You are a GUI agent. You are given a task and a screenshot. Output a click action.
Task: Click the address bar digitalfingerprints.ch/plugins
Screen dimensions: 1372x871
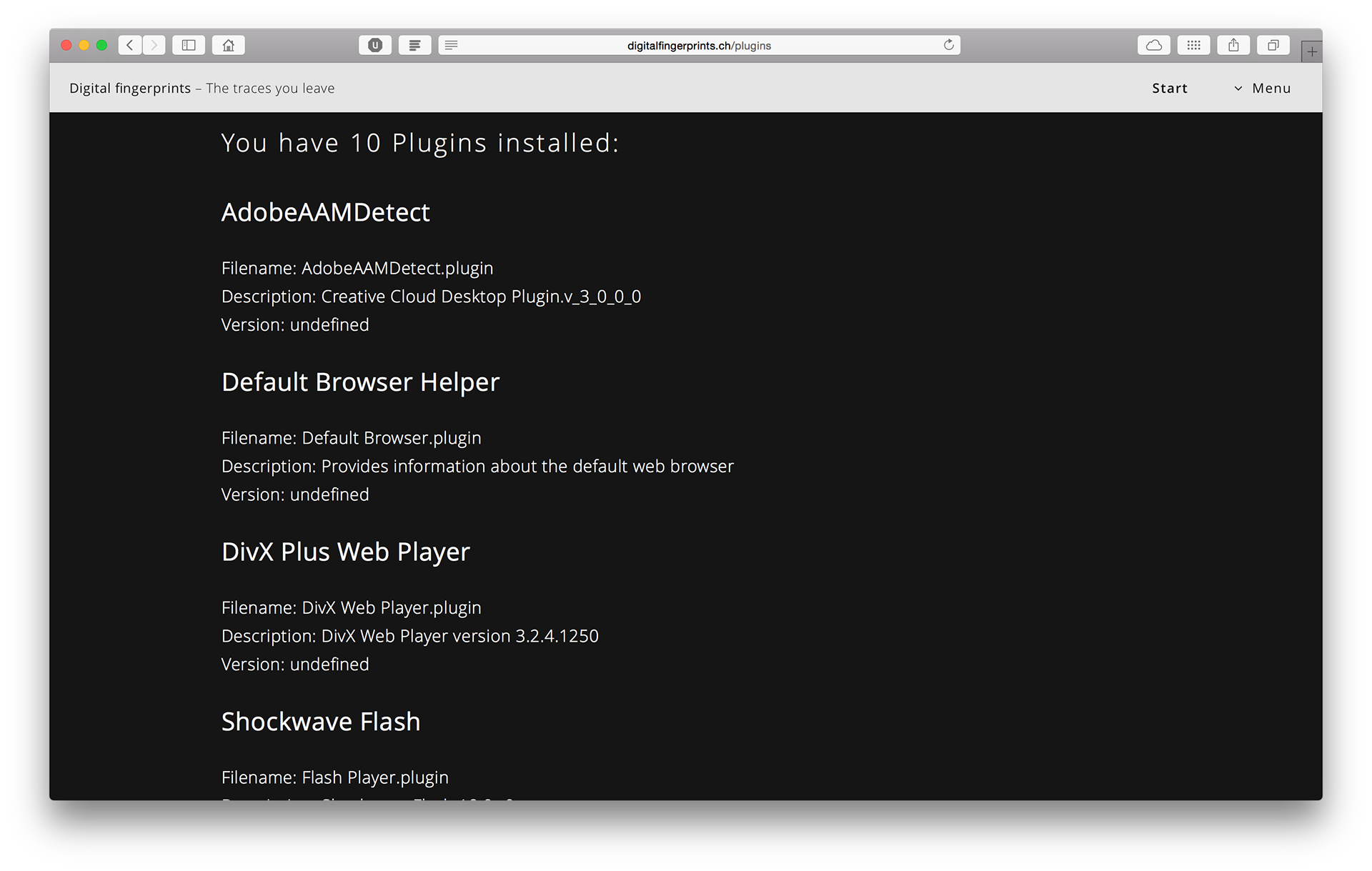pos(699,45)
